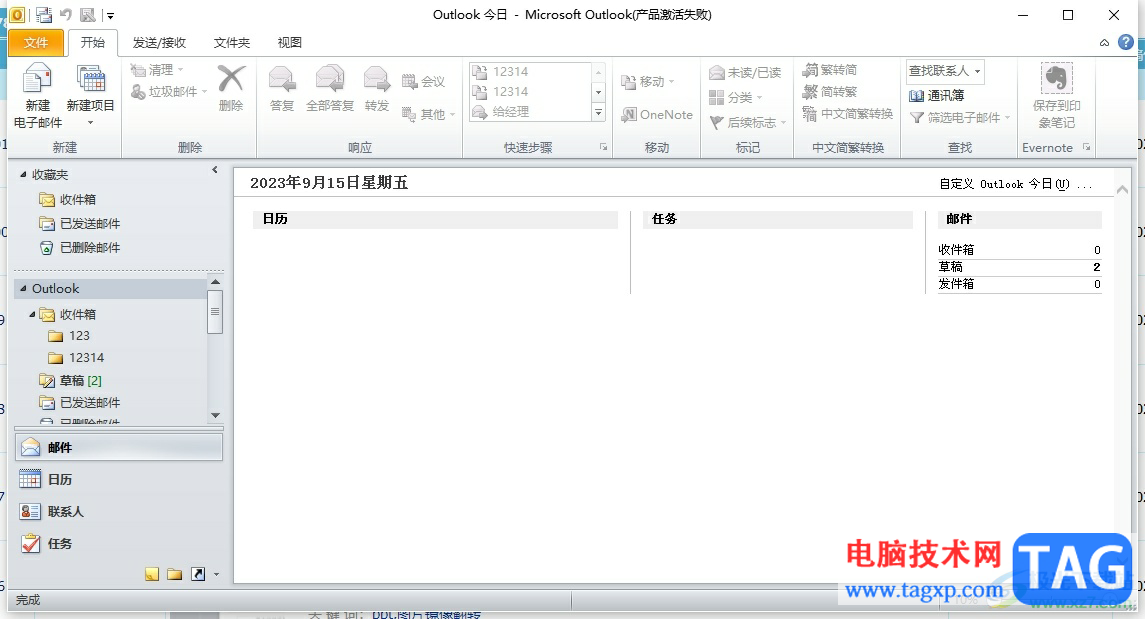
Task: Click the Delete (删除) X icon
Action: tap(231, 79)
